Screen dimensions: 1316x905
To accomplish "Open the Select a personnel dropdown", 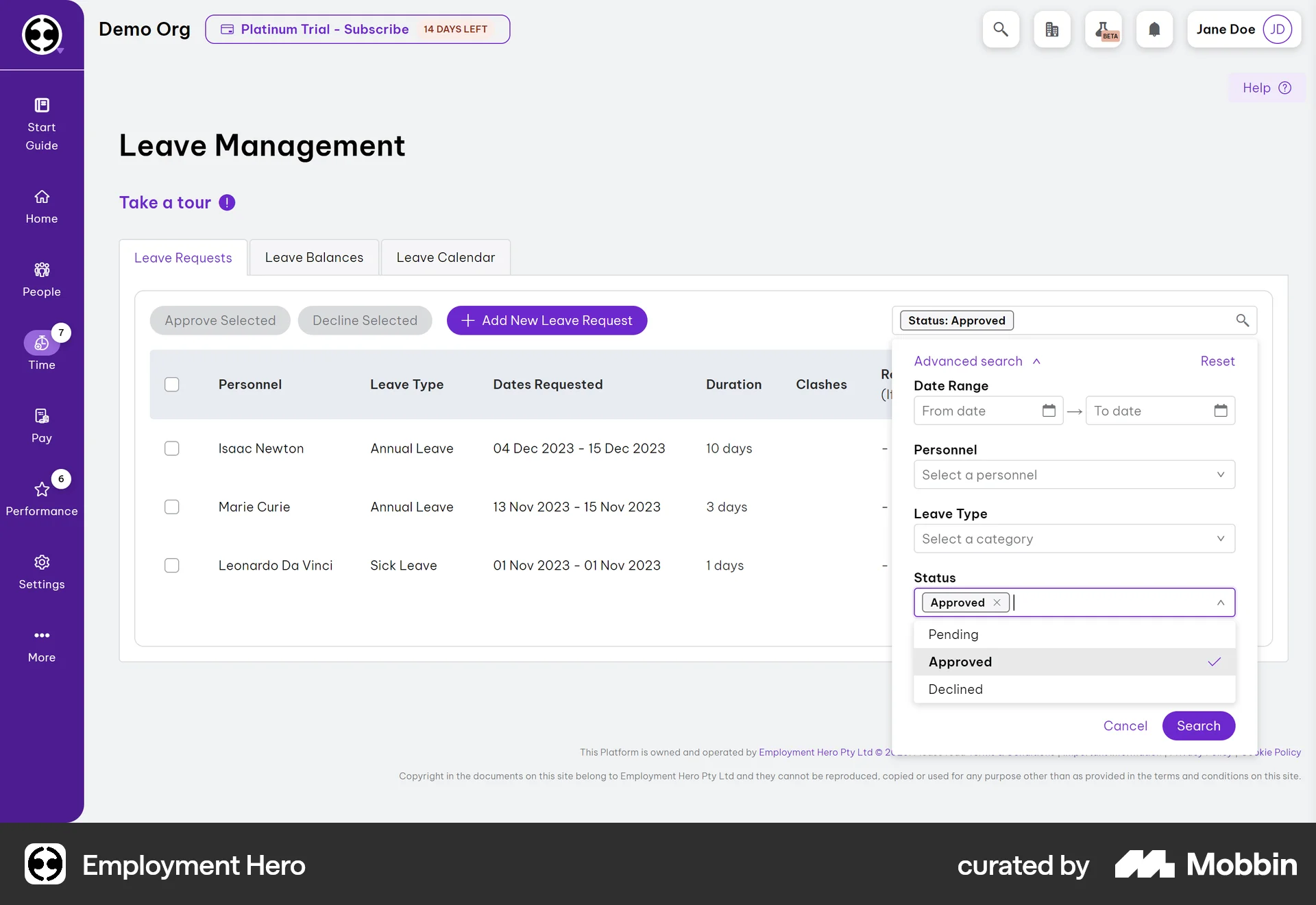I will tap(1073, 474).
